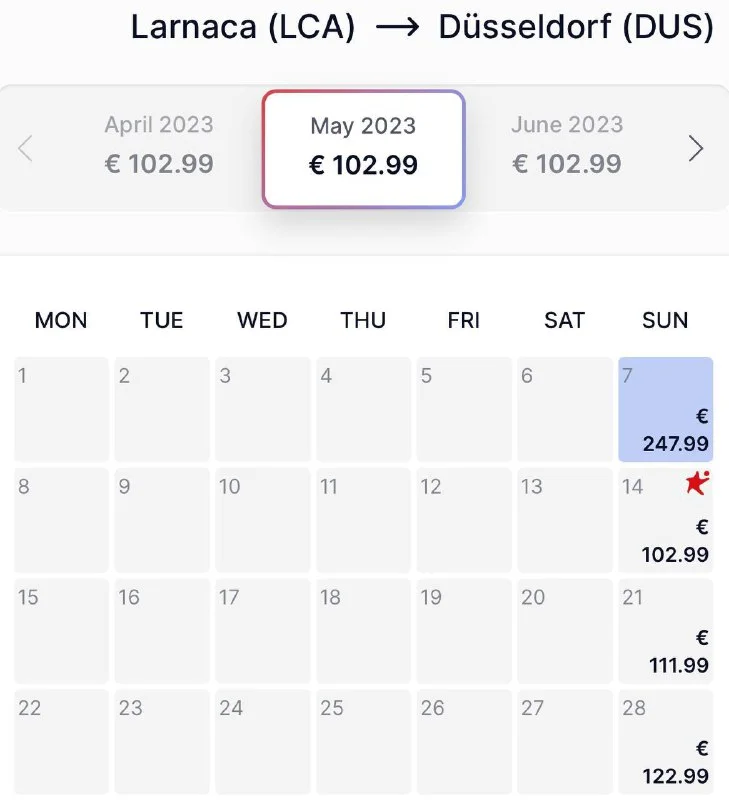Click the red star on May 14
The height and width of the screenshot is (800, 729).
pyautogui.click(x=697, y=483)
